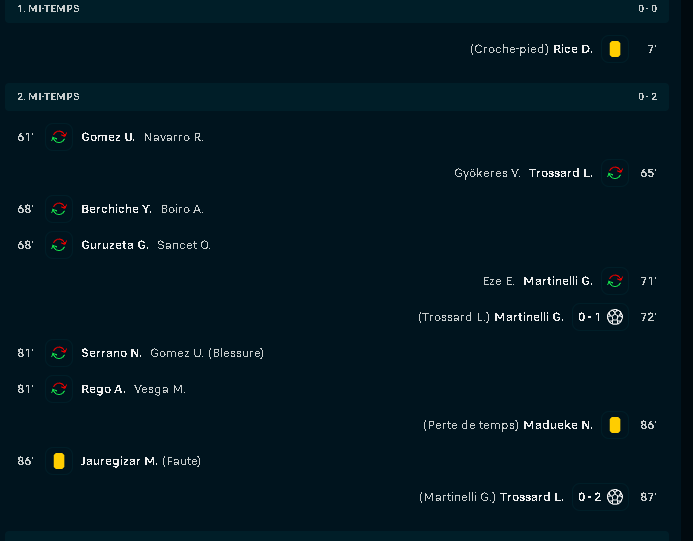The width and height of the screenshot is (693, 541).
Task: Click the 7' minute marker
Action: tap(652, 49)
